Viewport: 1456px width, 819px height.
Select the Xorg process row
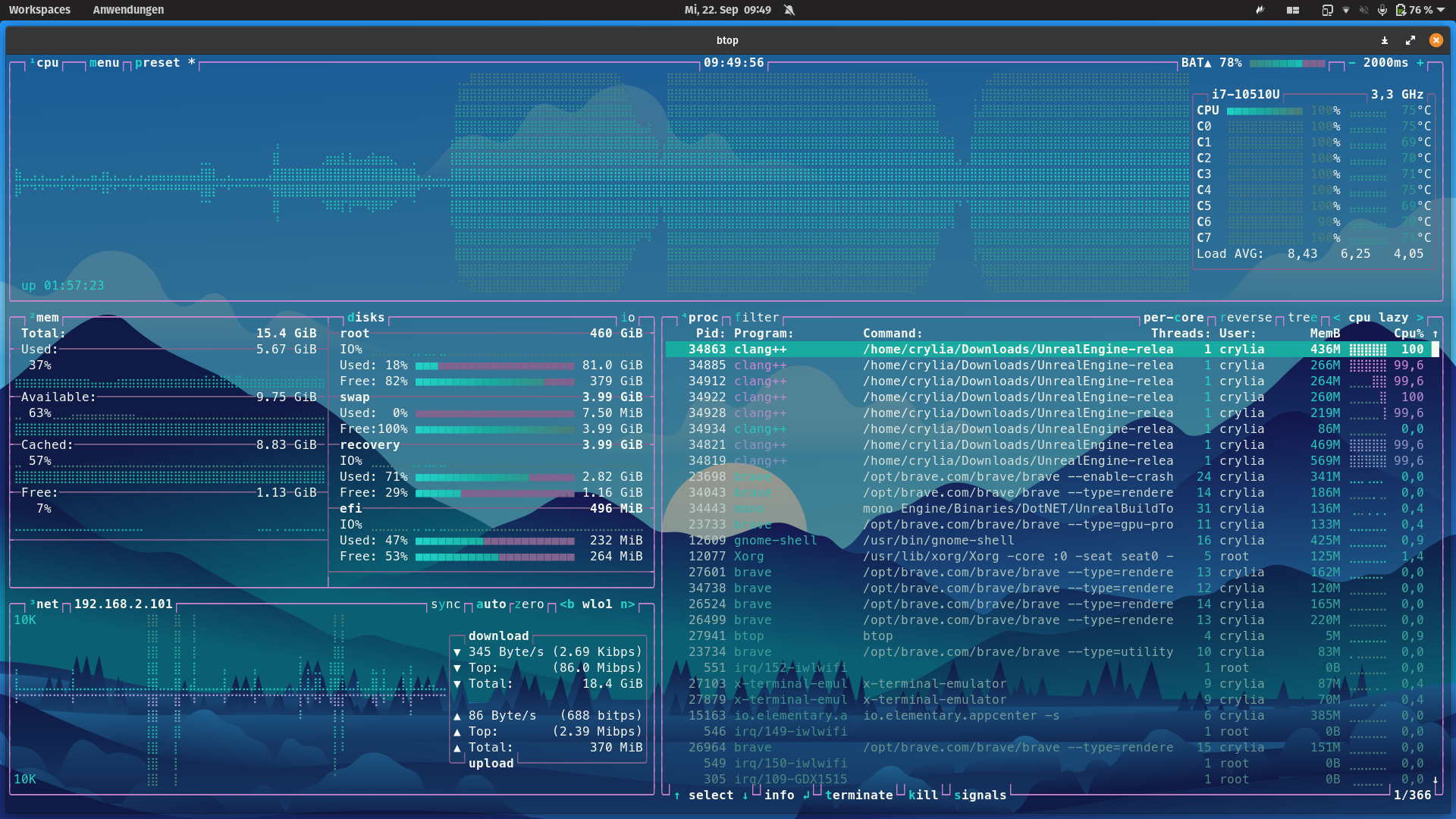[1049, 557]
